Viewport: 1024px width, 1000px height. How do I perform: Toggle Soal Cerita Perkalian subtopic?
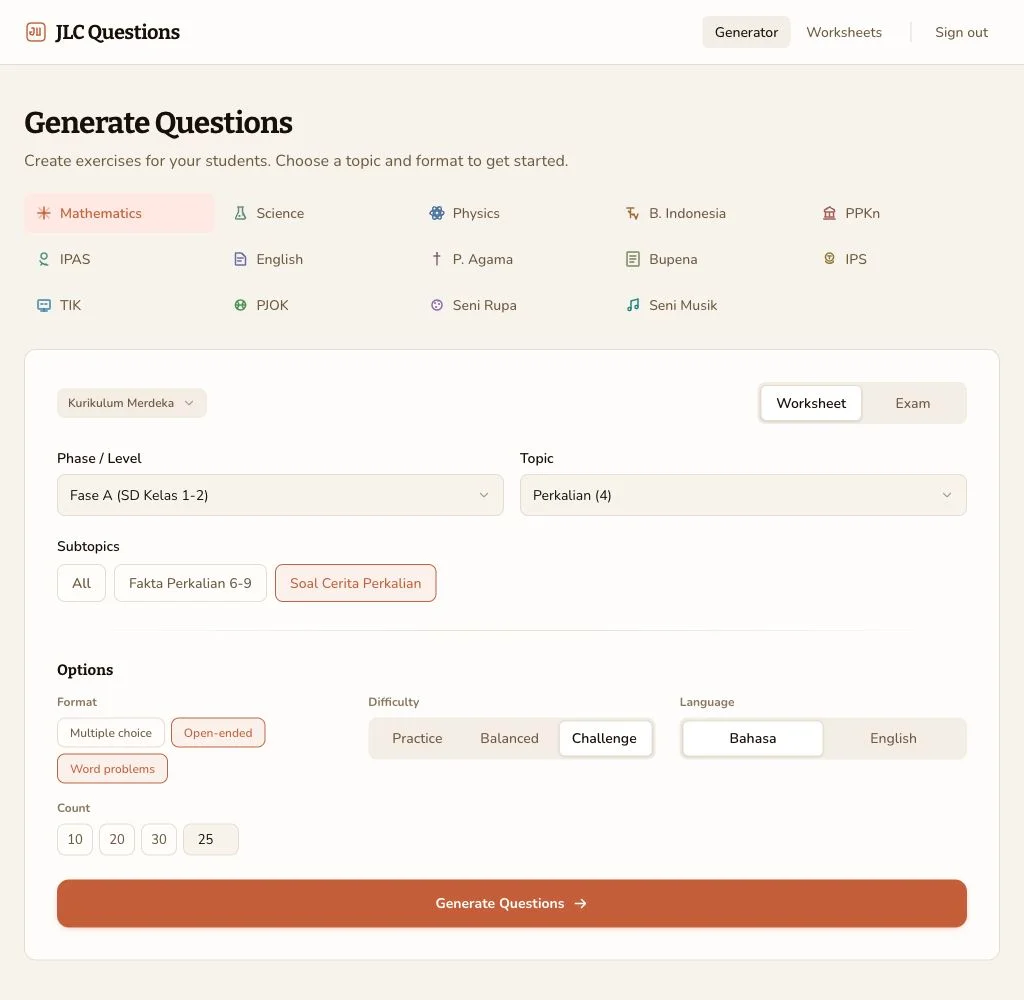click(x=356, y=583)
